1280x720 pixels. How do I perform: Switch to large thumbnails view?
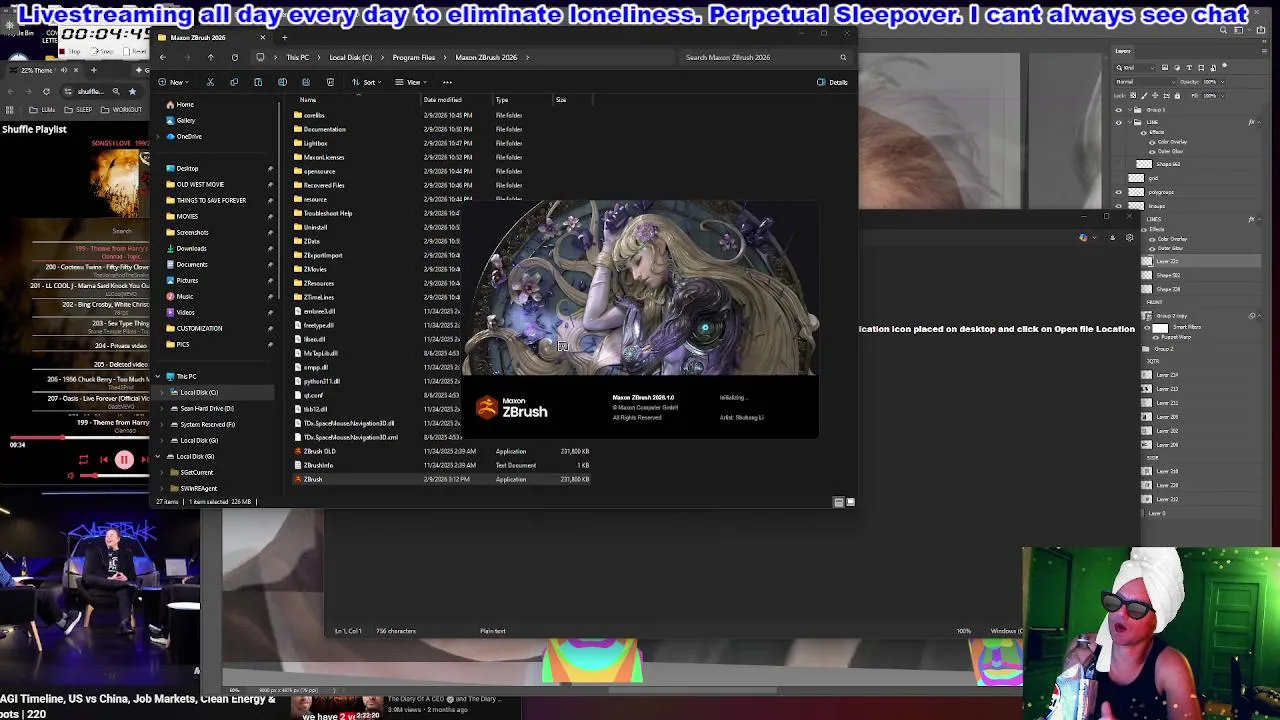click(850, 502)
